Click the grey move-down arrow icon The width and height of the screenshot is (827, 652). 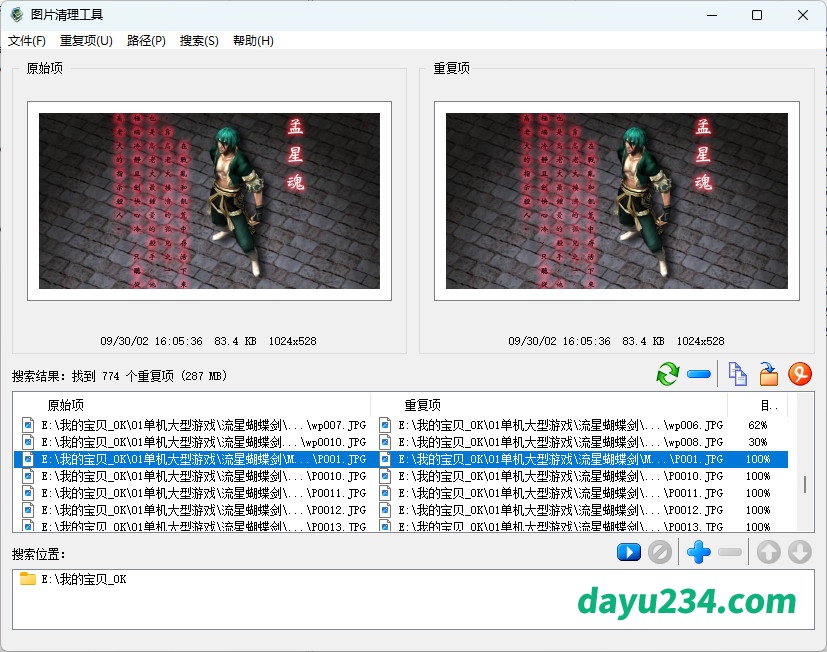(x=800, y=552)
